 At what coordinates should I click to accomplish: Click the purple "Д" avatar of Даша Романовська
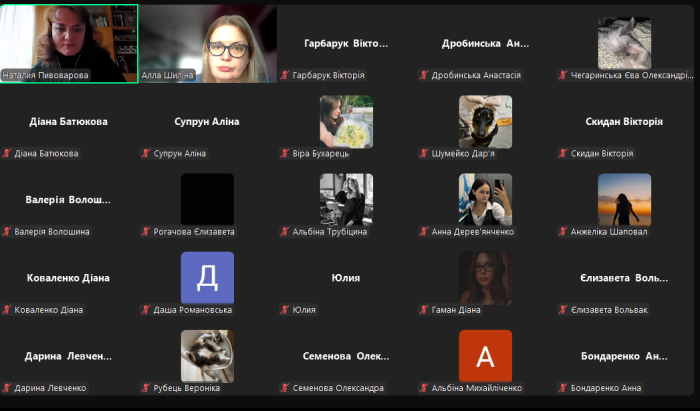coord(207,278)
